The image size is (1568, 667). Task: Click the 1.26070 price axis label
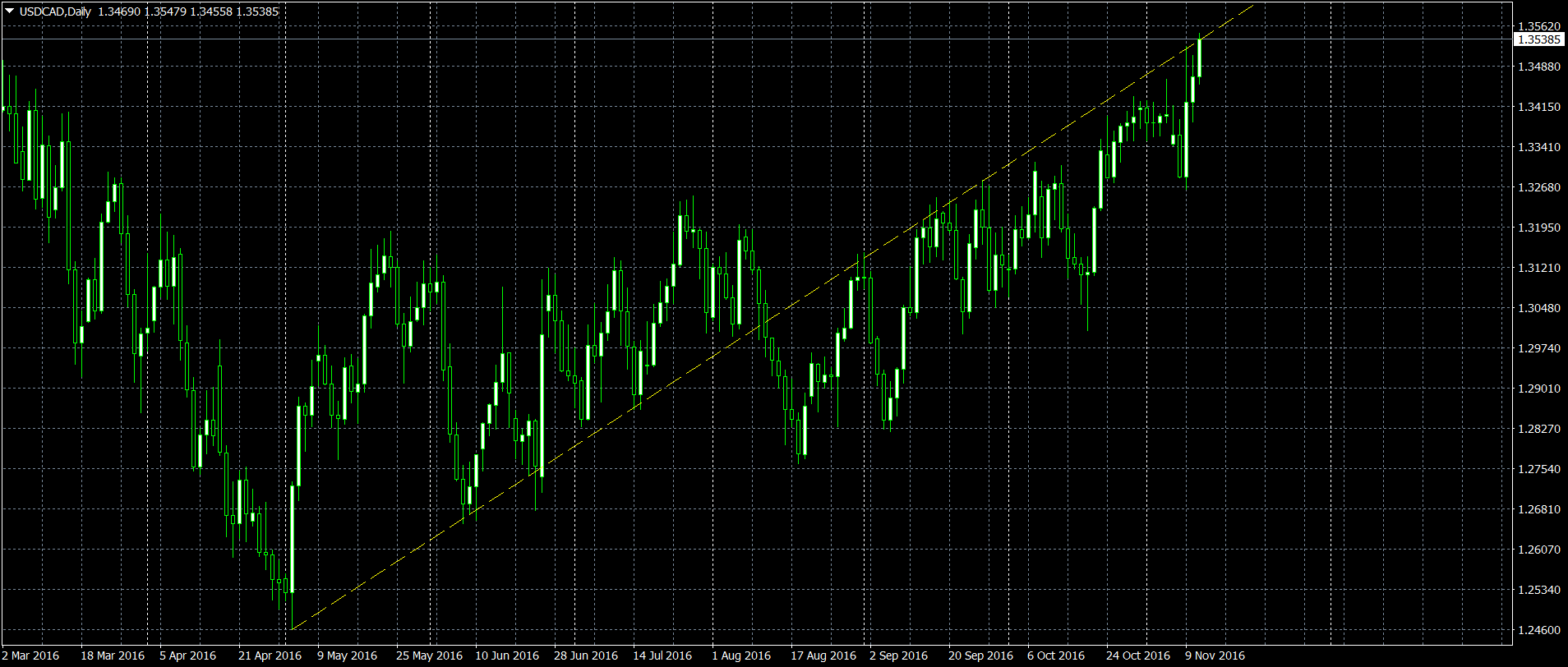tap(1539, 550)
